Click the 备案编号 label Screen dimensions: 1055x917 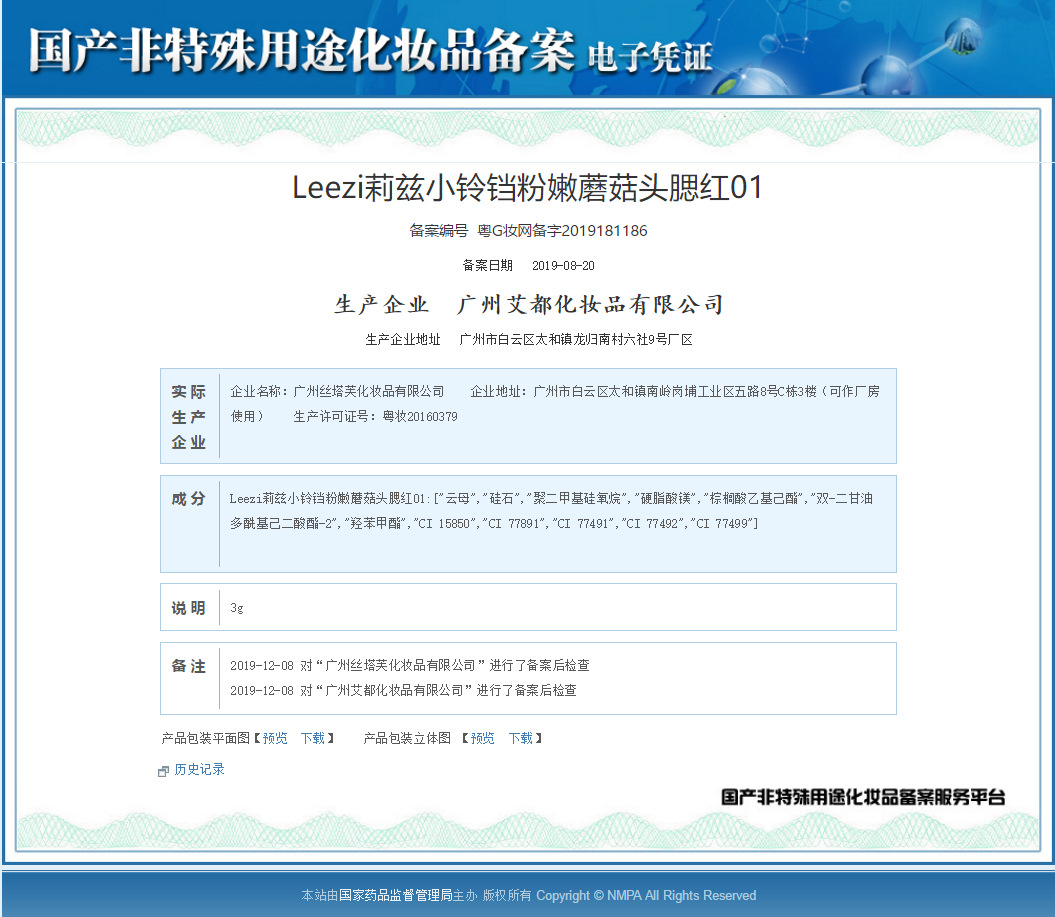click(439, 231)
